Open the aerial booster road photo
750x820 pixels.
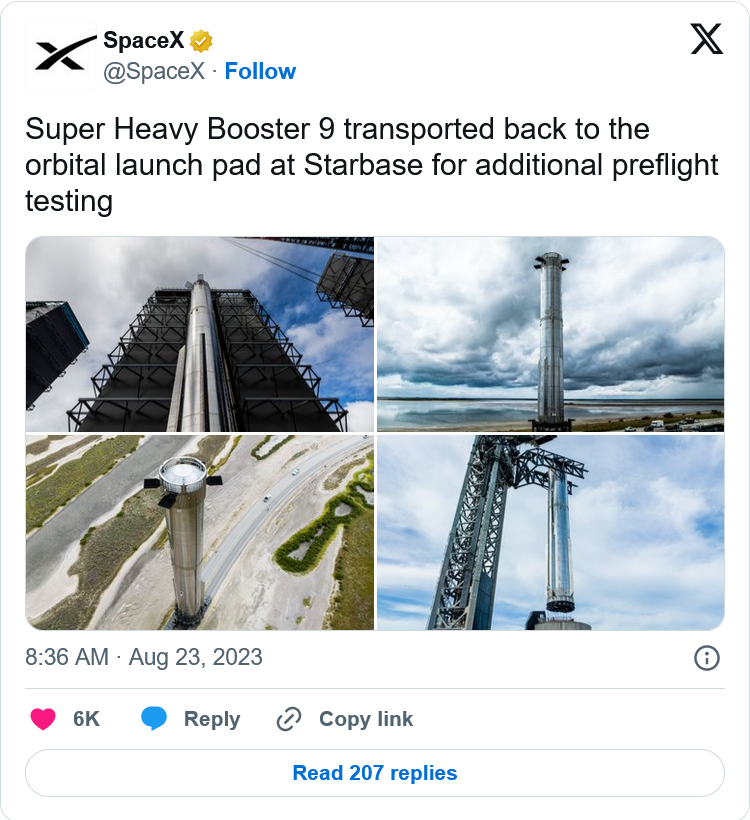tap(200, 532)
